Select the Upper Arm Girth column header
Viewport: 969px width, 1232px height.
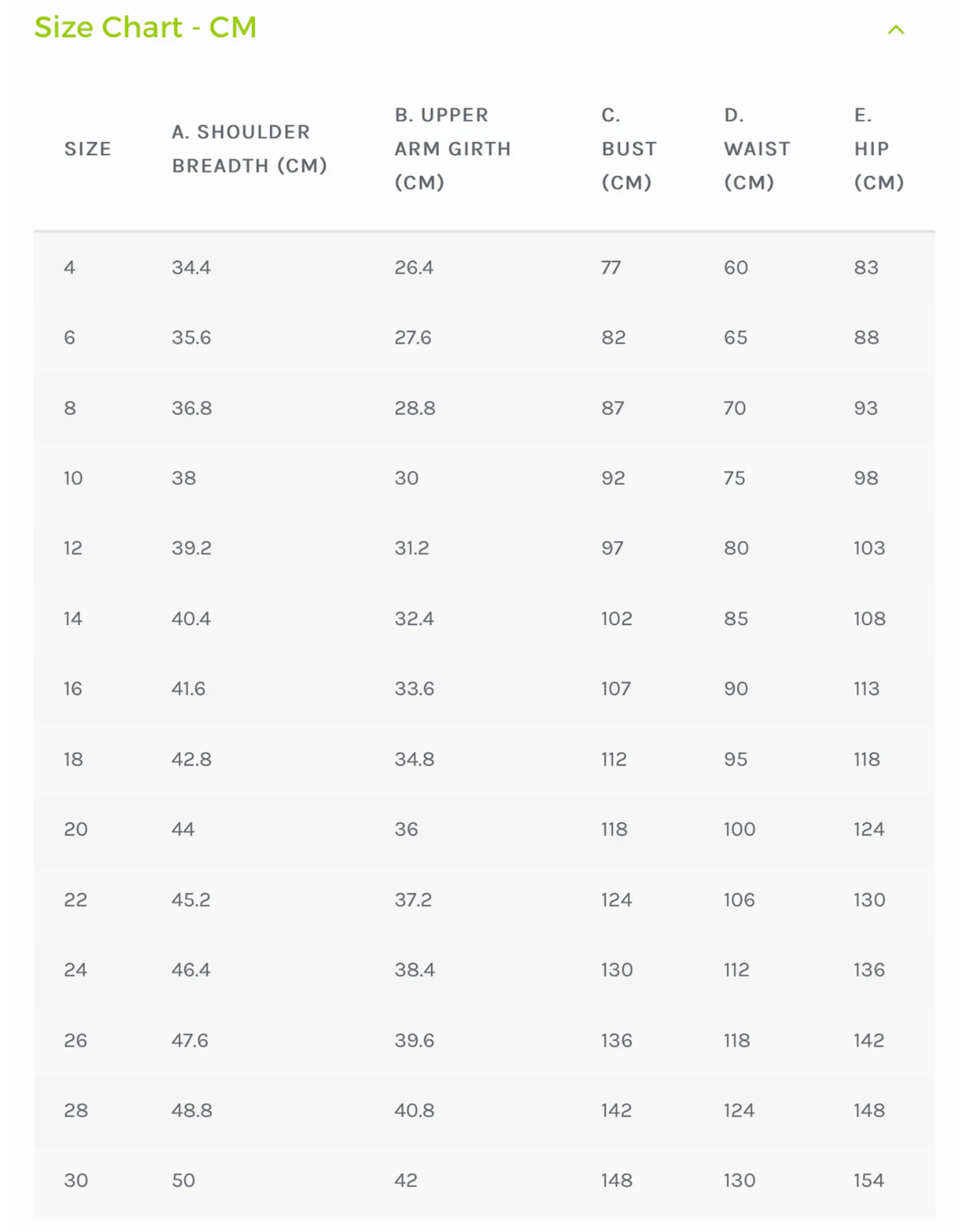453,149
